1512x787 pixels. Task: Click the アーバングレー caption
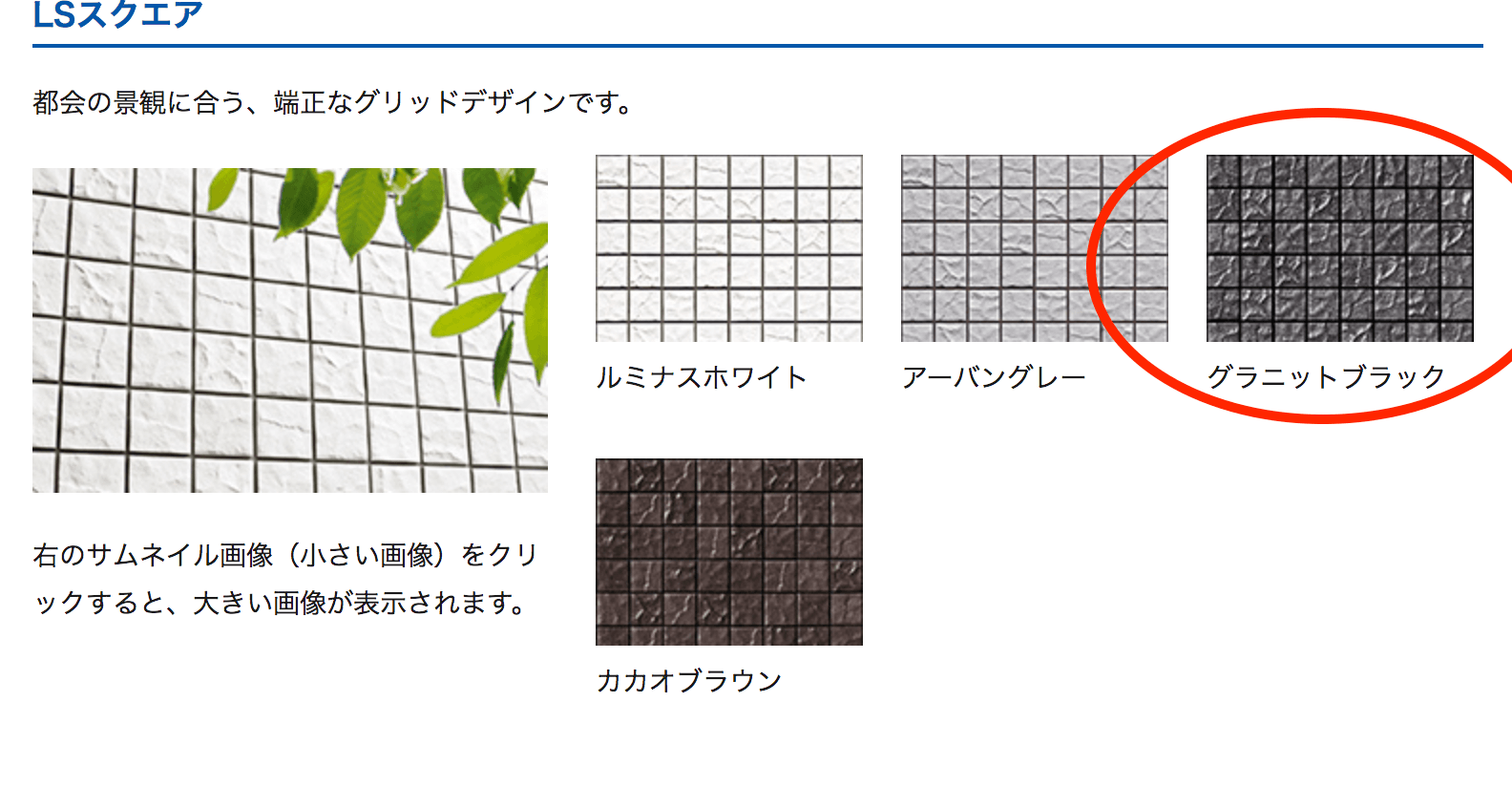pyautogui.click(x=994, y=377)
